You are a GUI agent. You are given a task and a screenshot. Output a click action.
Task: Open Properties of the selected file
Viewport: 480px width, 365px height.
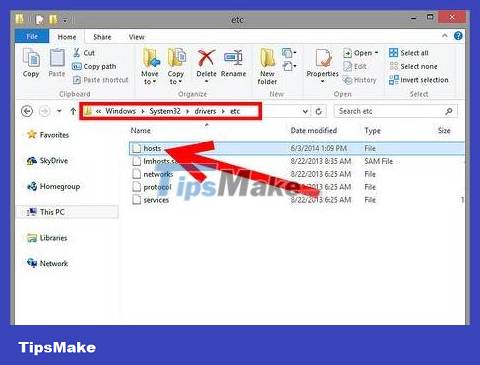click(322, 66)
